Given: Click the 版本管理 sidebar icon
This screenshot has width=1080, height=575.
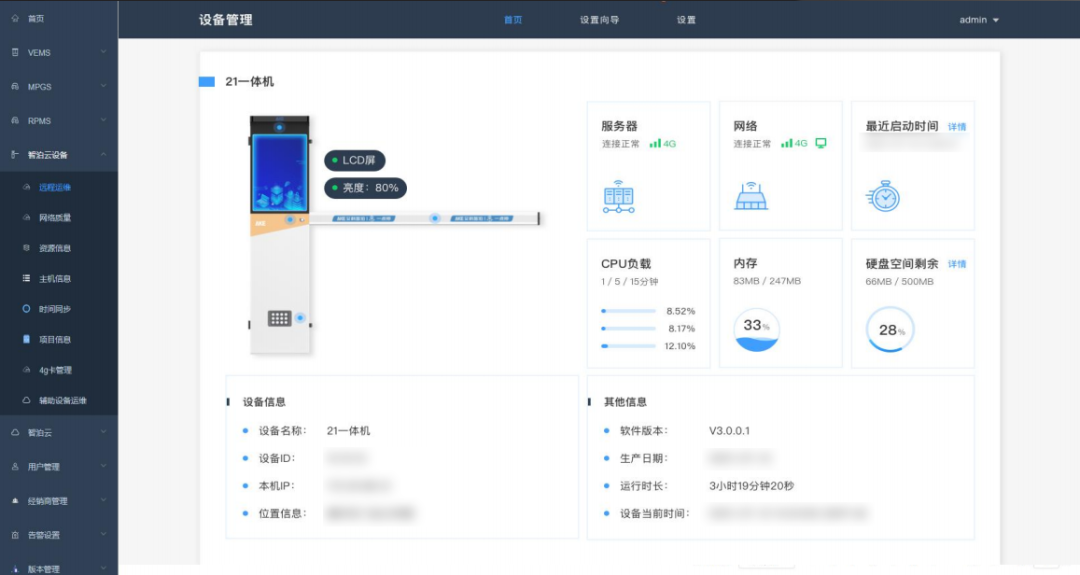Looking at the screenshot, I should pyautogui.click(x=15, y=569).
